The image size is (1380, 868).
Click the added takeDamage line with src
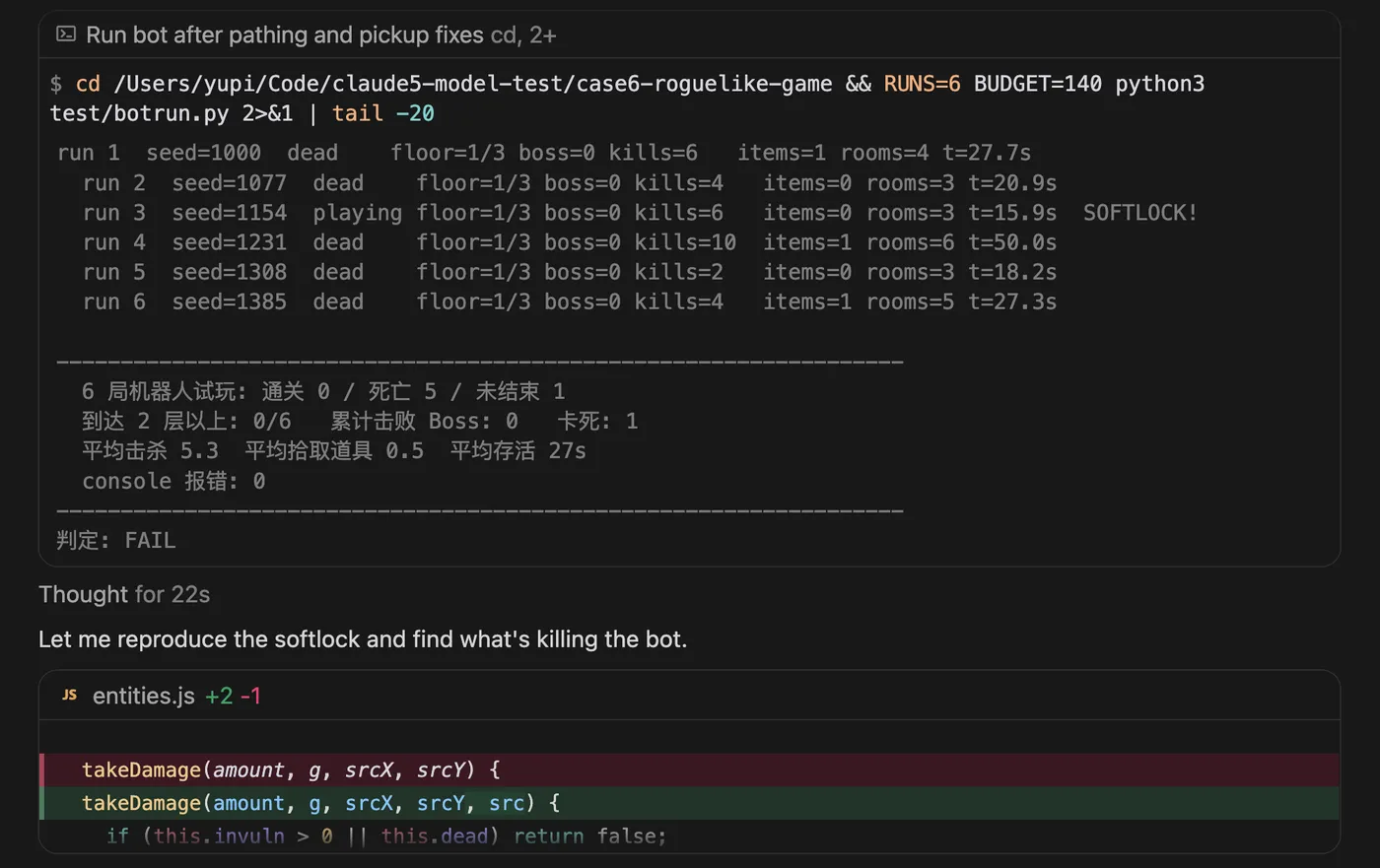point(690,803)
